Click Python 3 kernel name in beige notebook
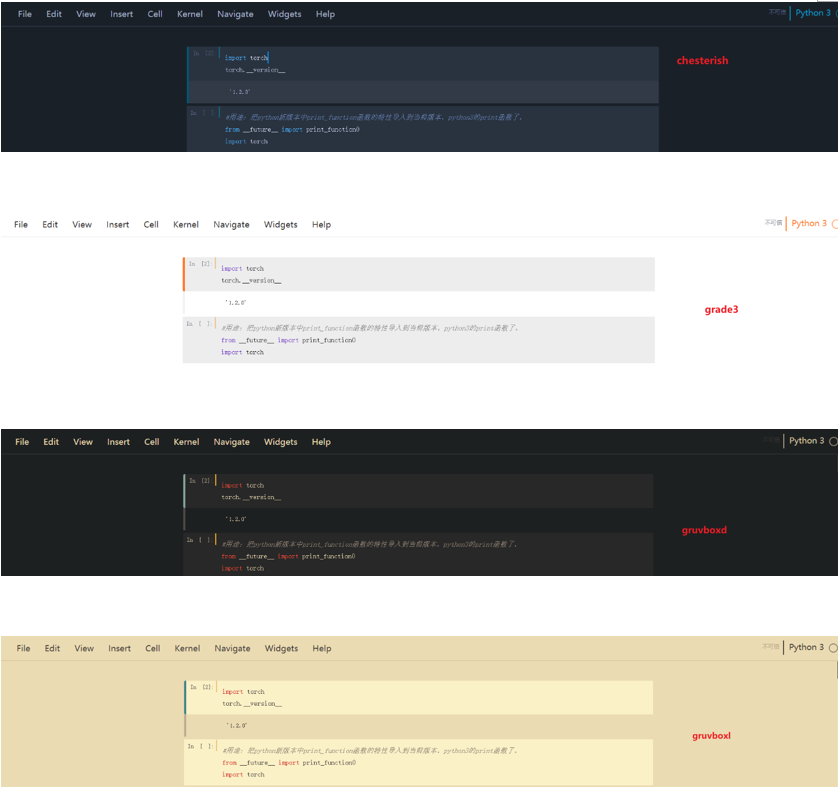The image size is (838, 787). [x=806, y=647]
